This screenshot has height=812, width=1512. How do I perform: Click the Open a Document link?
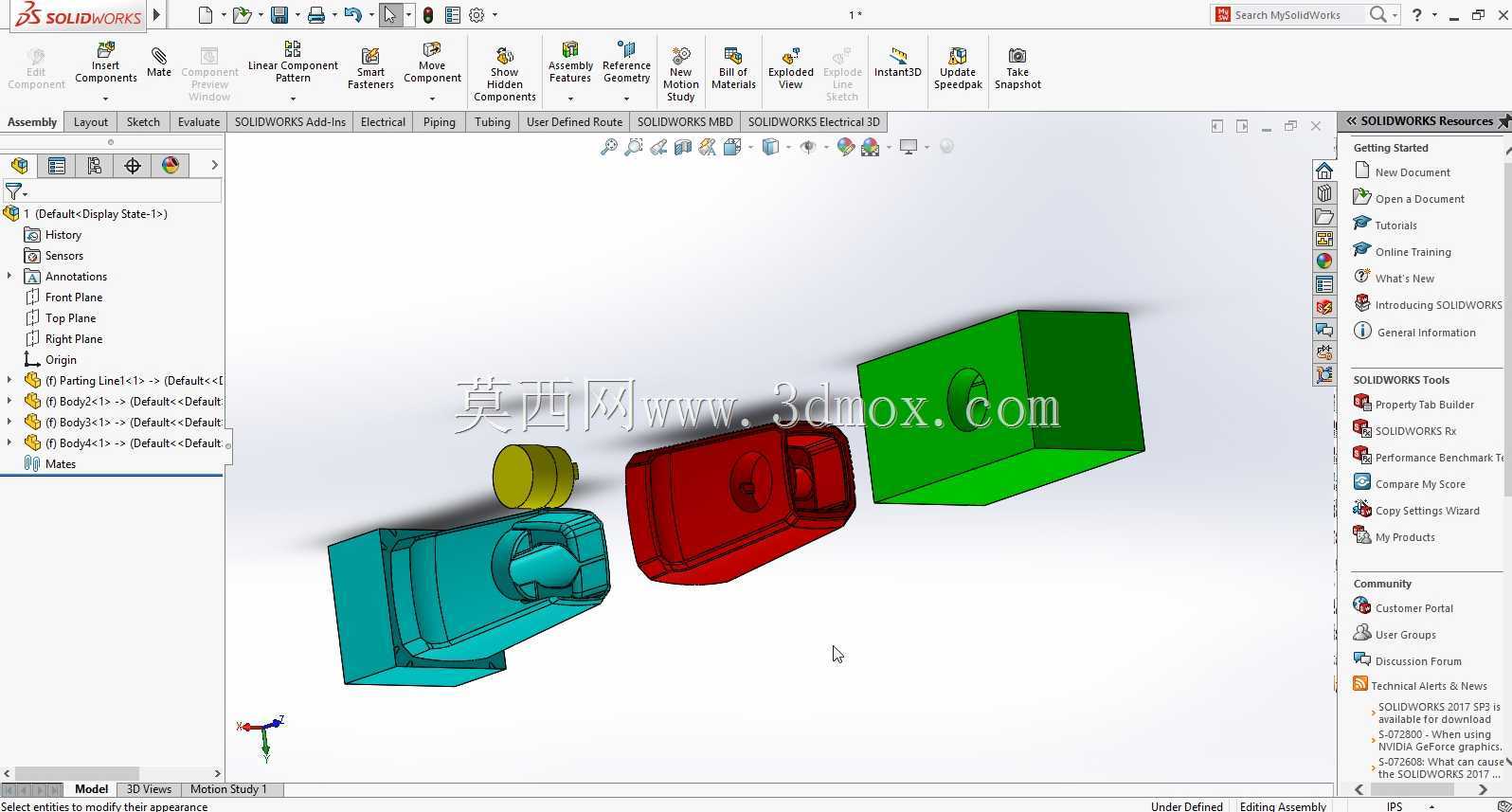(1419, 199)
